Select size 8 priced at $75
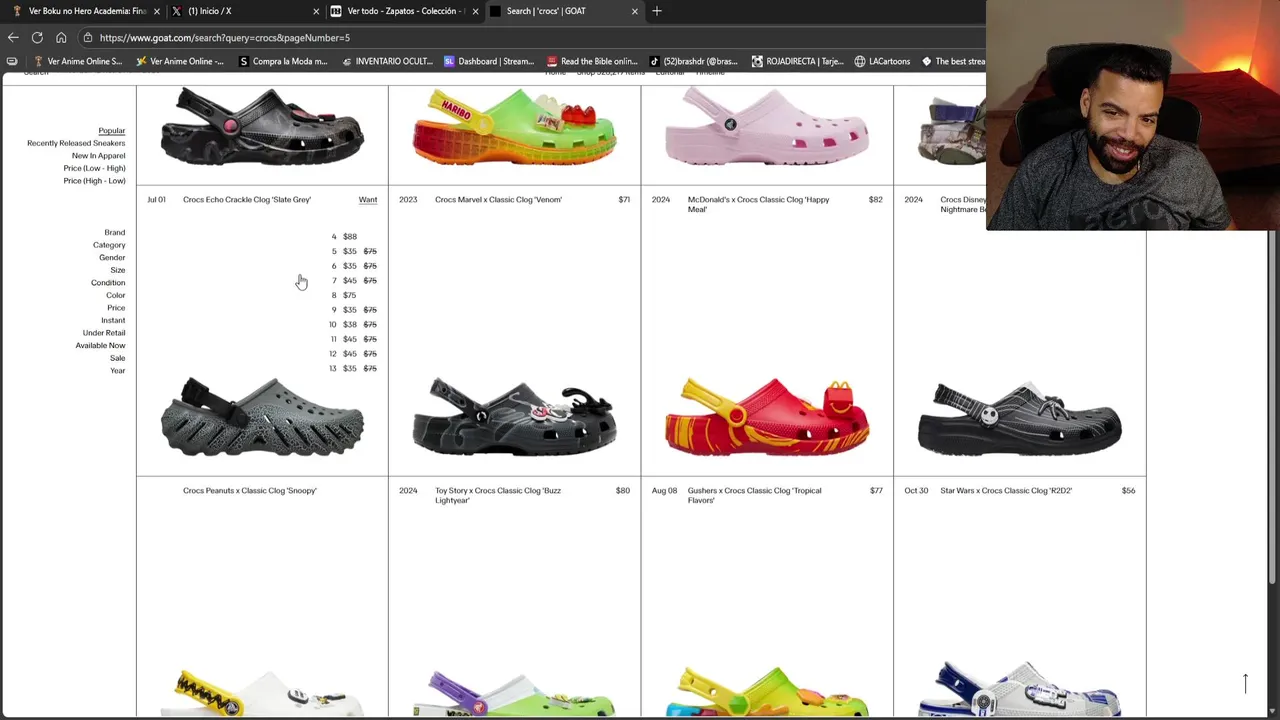1280x720 pixels. point(344,295)
